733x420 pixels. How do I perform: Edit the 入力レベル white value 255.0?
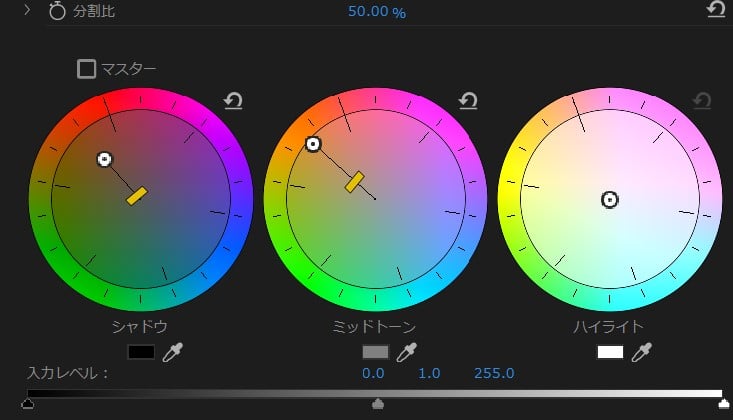(494, 373)
